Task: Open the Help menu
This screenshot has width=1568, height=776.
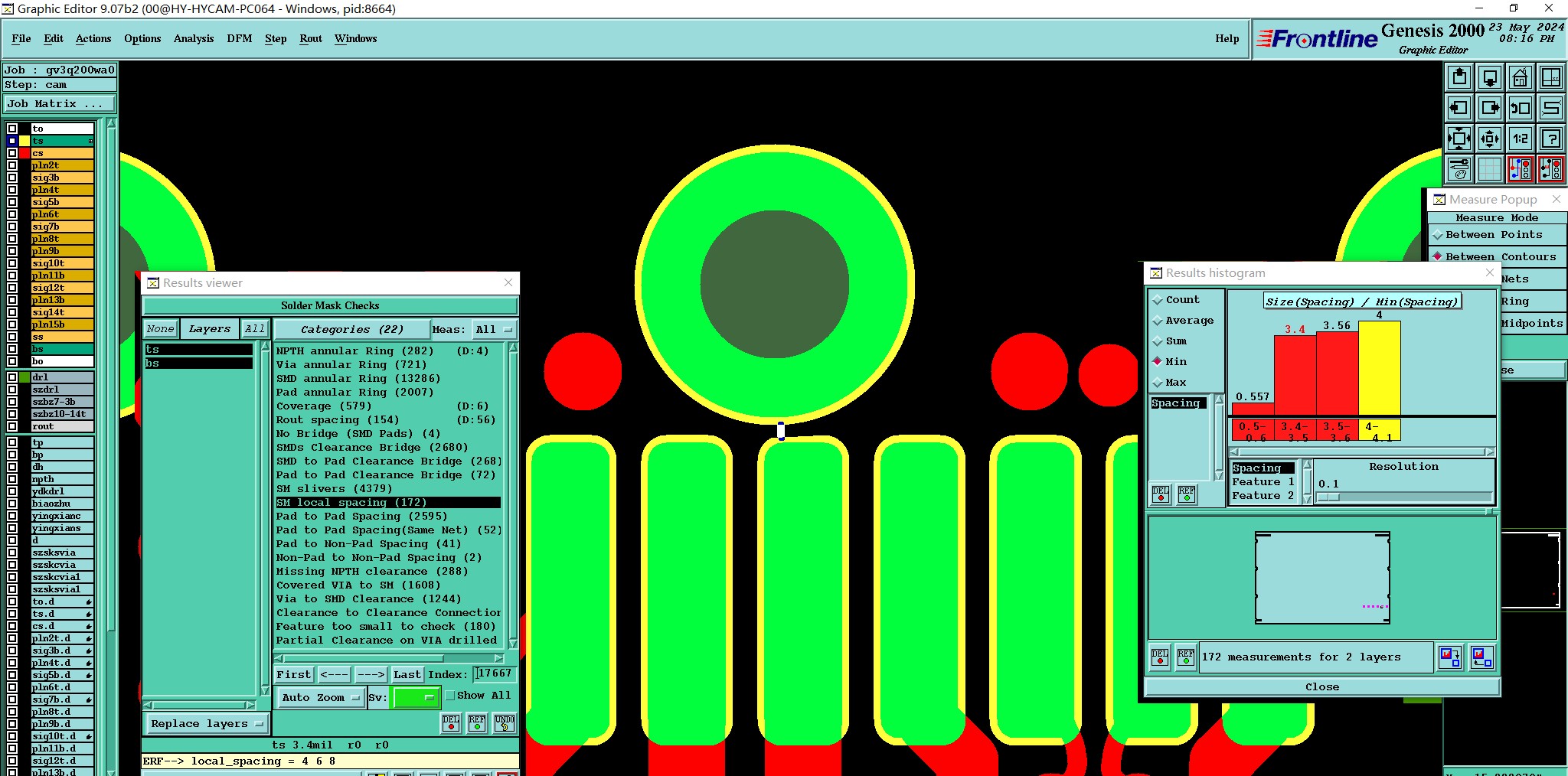Action: pos(1227,38)
